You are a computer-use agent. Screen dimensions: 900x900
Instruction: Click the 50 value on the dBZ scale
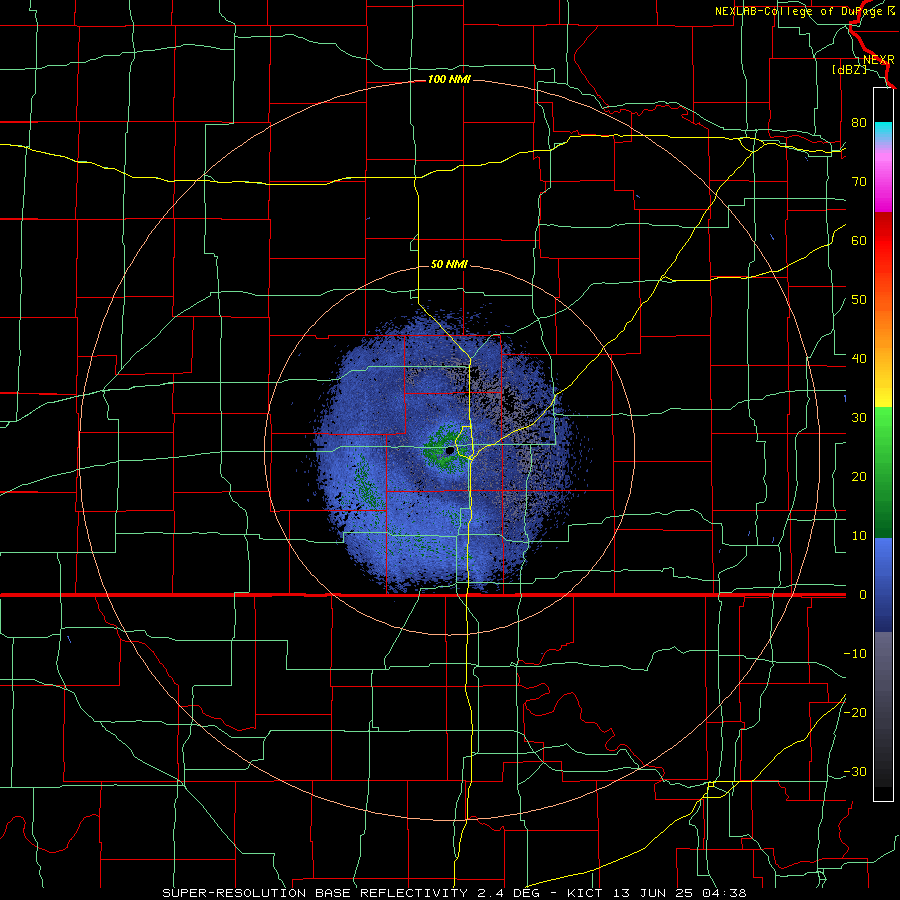(x=859, y=300)
